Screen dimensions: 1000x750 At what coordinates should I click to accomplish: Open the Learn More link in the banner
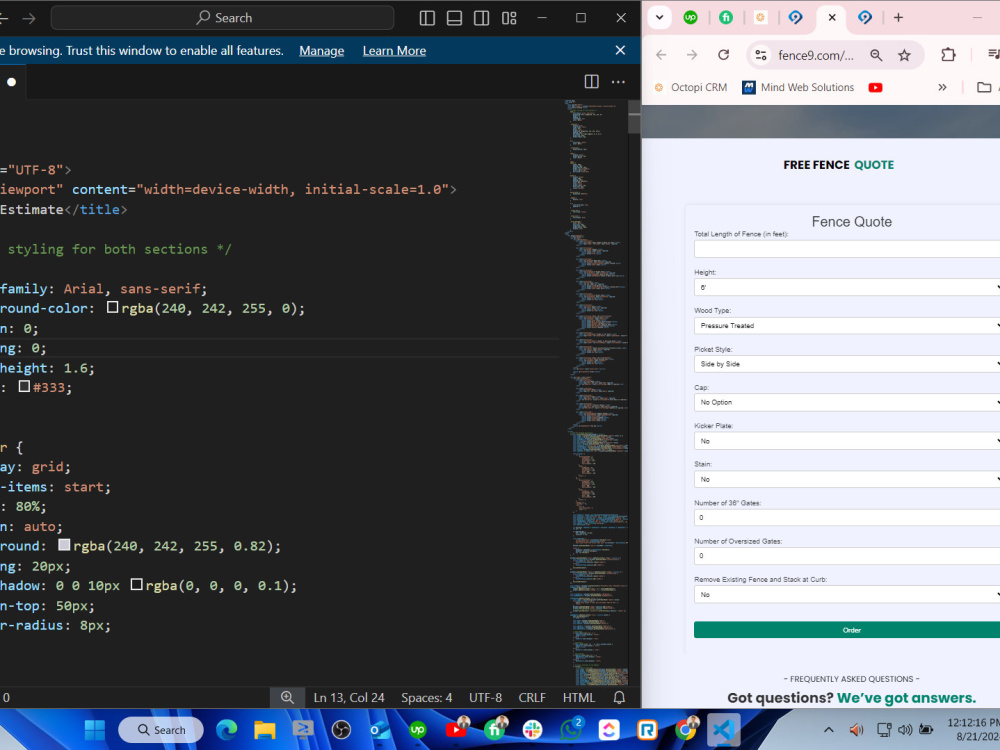pyautogui.click(x=394, y=50)
